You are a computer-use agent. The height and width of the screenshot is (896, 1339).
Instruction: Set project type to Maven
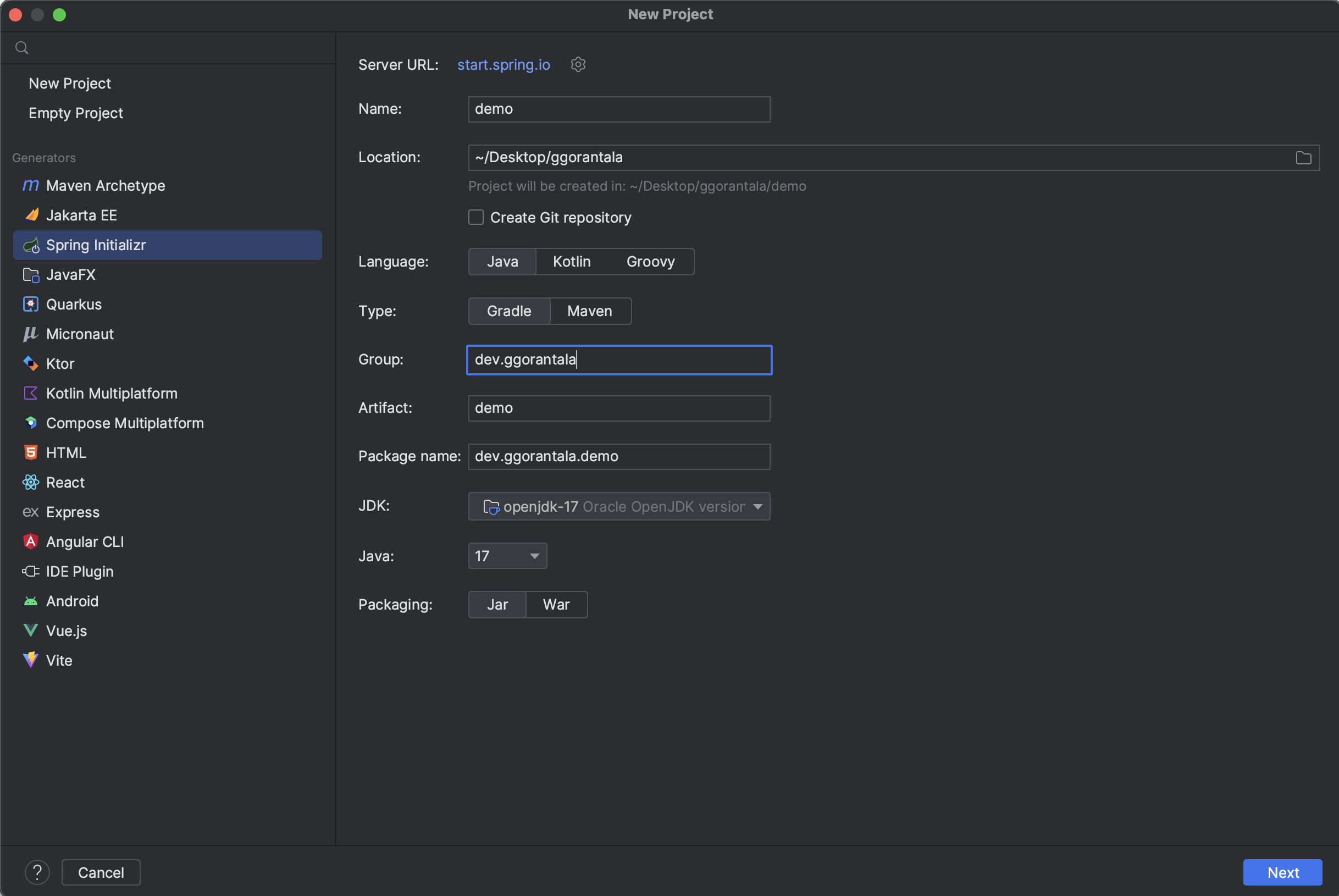[x=589, y=311]
